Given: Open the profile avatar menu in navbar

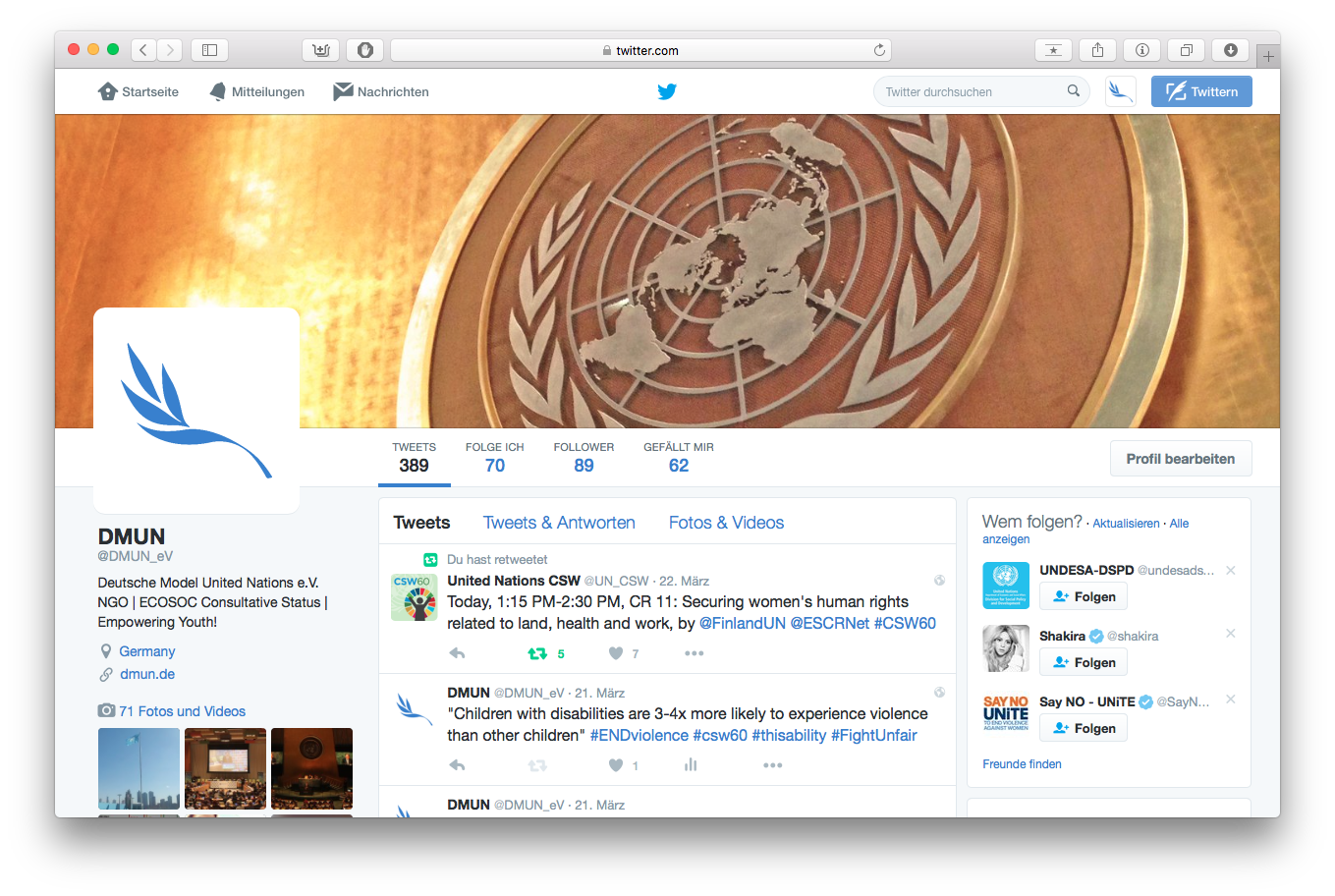Looking at the screenshot, I should pyautogui.click(x=1120, y=91).
